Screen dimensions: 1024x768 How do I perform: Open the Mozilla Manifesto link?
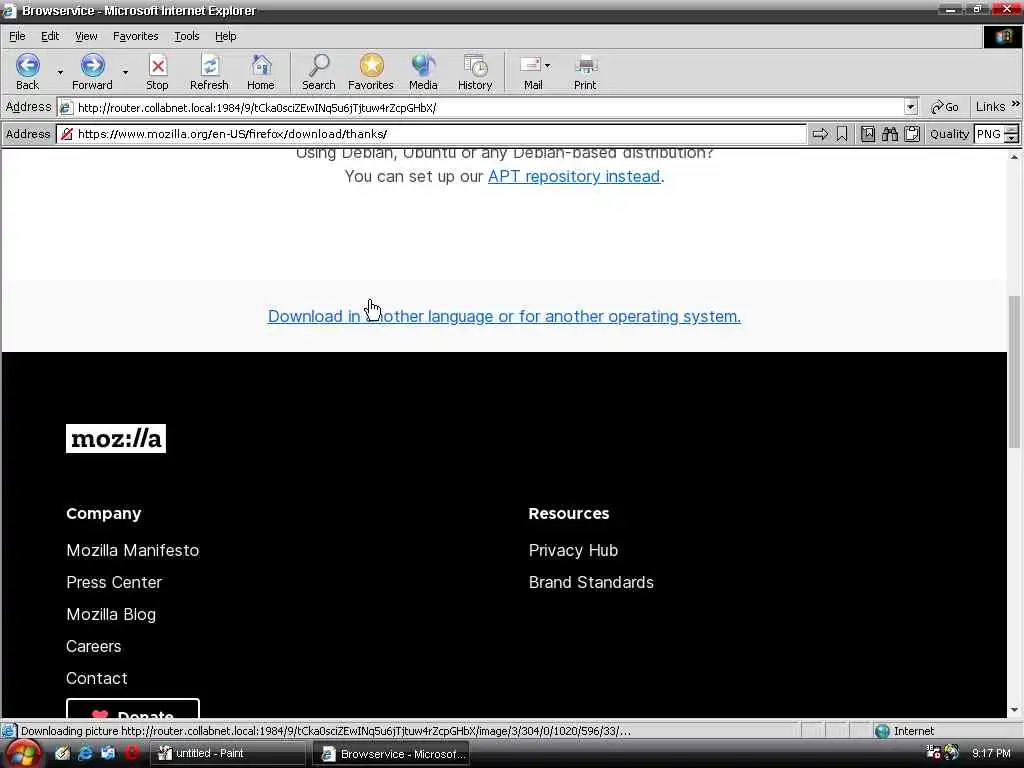[x=133, y=551]
